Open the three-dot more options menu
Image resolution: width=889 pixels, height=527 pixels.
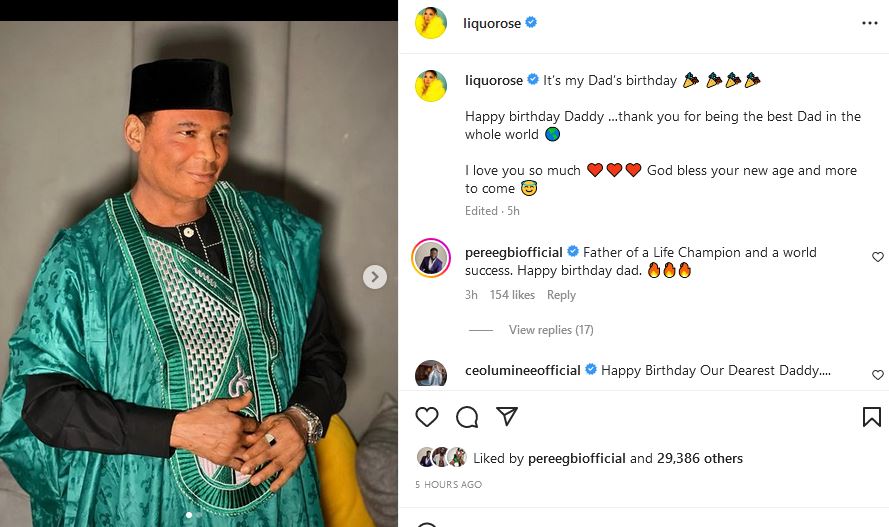pyautogui.click(x=869, y=23)
